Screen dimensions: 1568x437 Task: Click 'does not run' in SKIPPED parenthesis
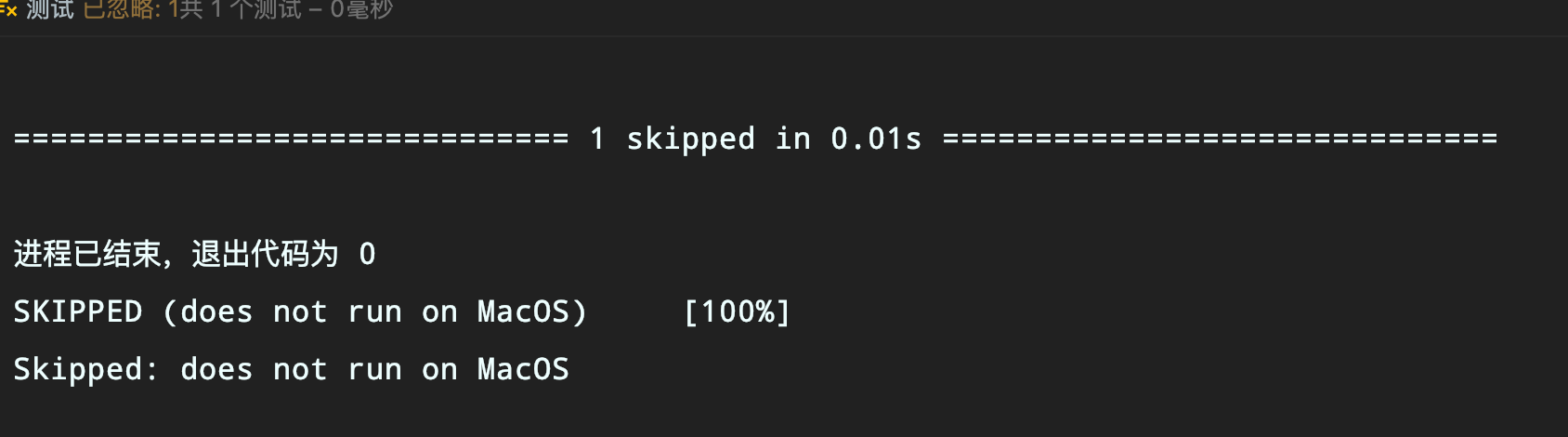click(x=291, y=311)
